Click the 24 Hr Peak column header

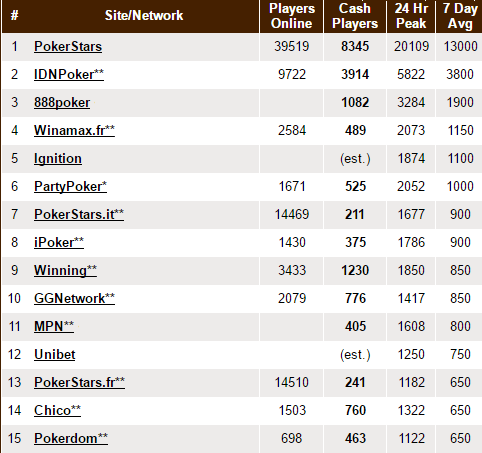click(x=411, y=16)
